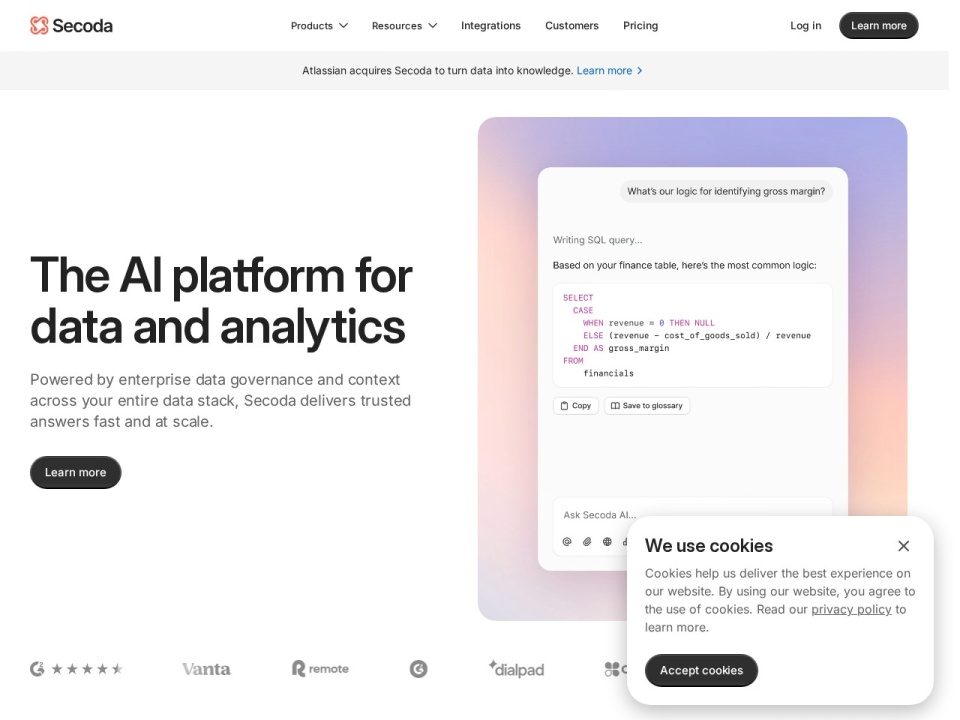Click the header Learn more button
This screenshot has width=960, height=720.
pyautogui.click(x=878, y=26)
